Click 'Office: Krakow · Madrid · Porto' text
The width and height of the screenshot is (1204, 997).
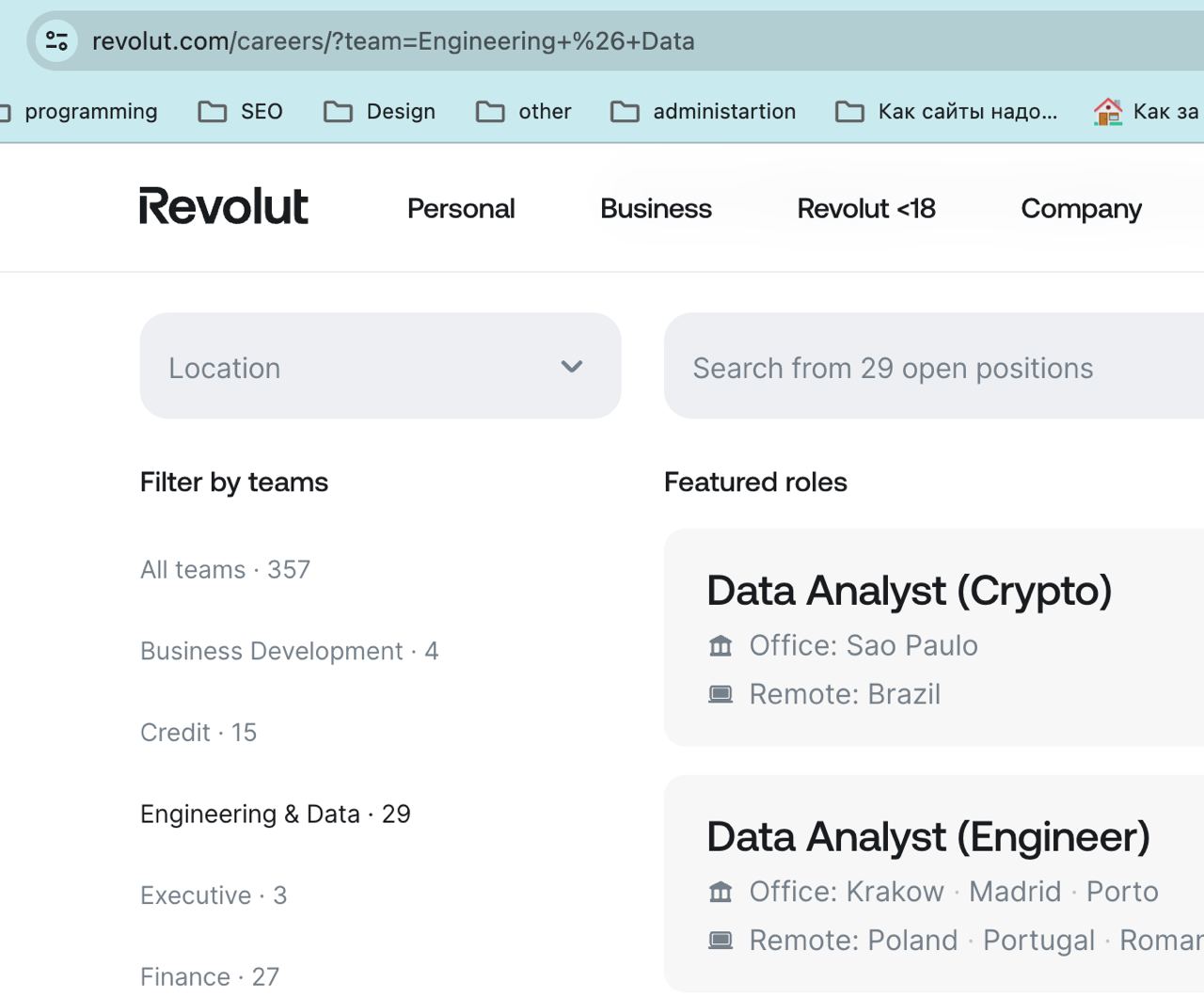click(x=954, y=892)
